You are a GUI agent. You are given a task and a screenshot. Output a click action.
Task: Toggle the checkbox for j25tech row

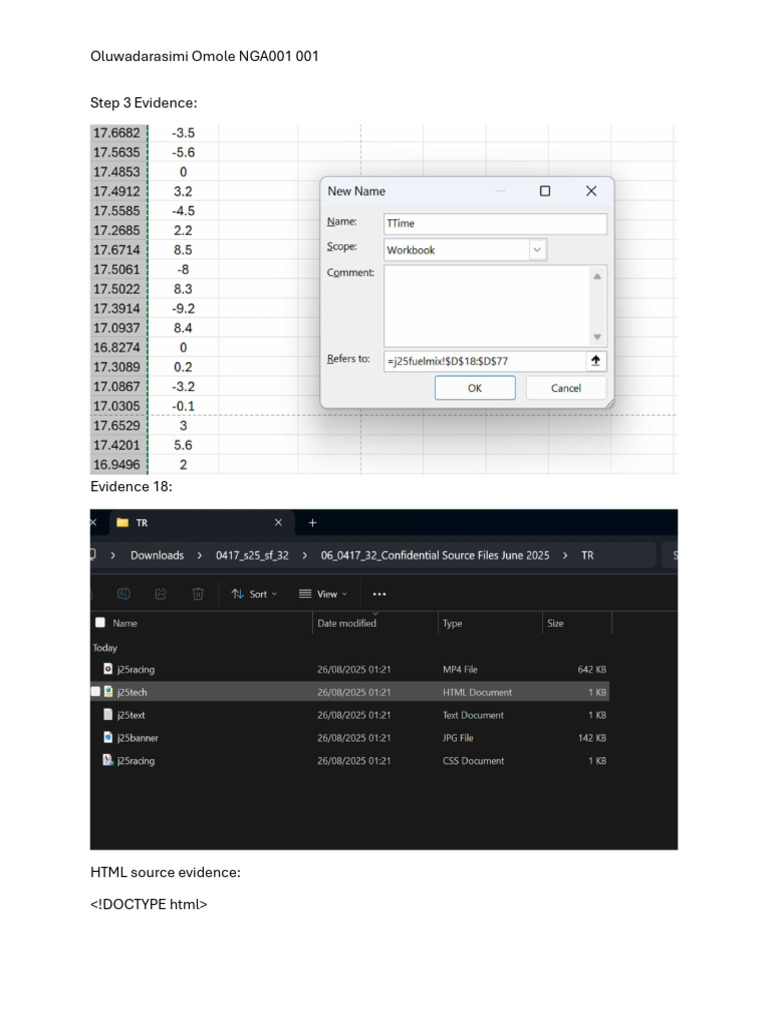tap(96, 692)
